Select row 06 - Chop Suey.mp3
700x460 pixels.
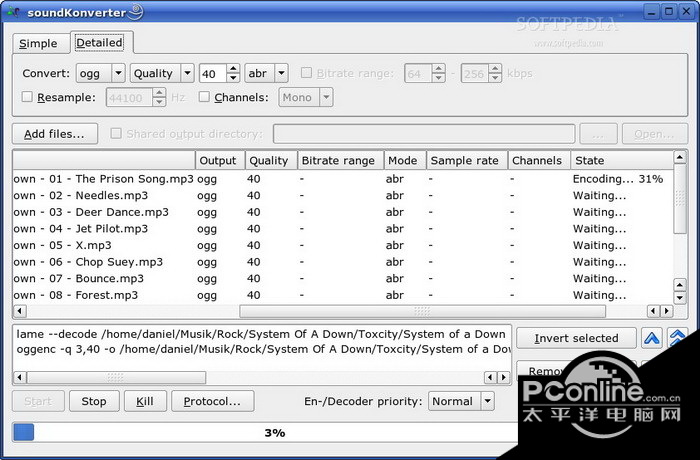[x=343, y=262]
